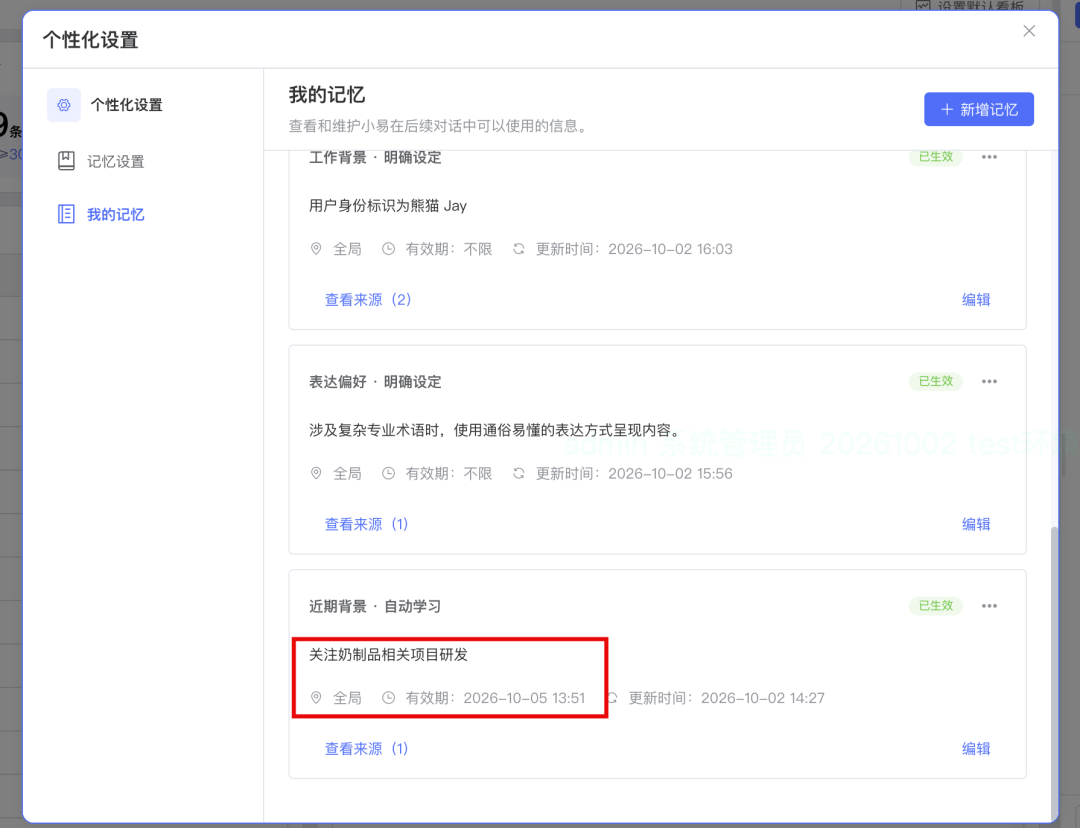The height and width of the screenshot is (828, 1080).
Task: Click 已生效 badge on 工作背景 card
Action: click(x=936, y=157)
